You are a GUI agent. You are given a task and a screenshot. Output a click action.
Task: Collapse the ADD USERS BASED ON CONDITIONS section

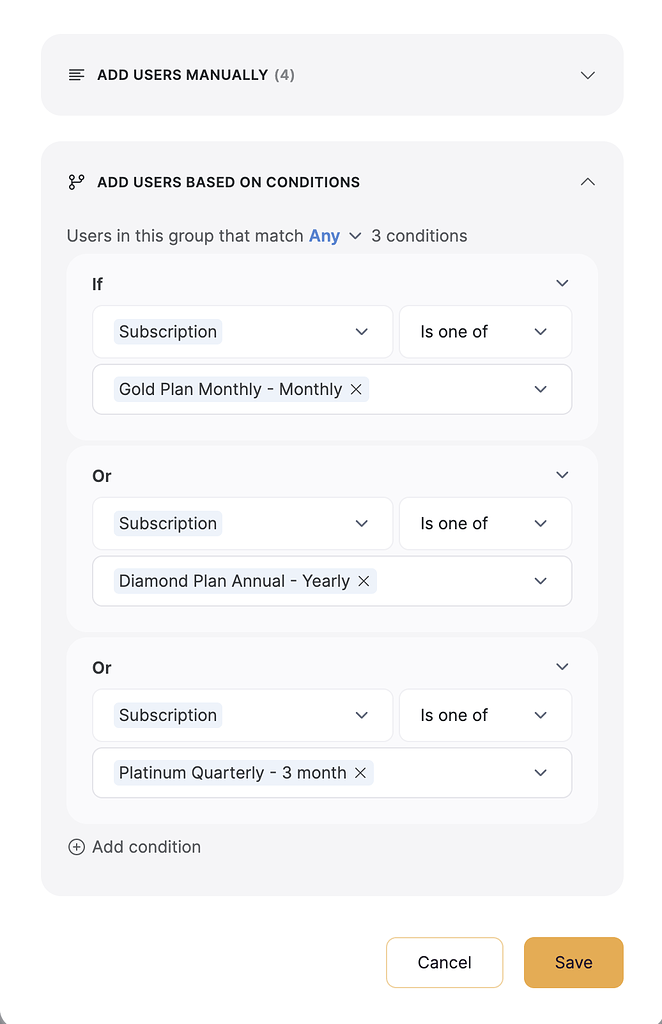click(x=588, y=182)
